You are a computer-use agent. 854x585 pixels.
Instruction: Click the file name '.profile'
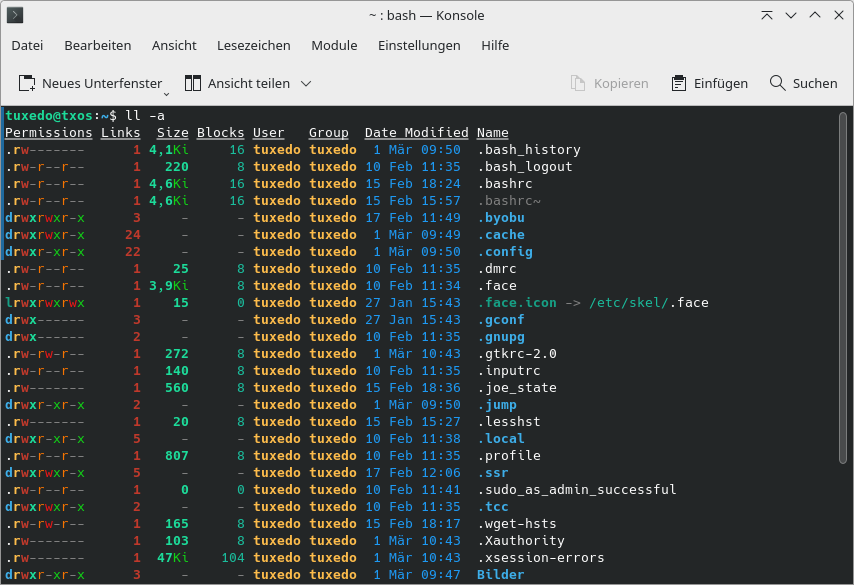point(509,456)
